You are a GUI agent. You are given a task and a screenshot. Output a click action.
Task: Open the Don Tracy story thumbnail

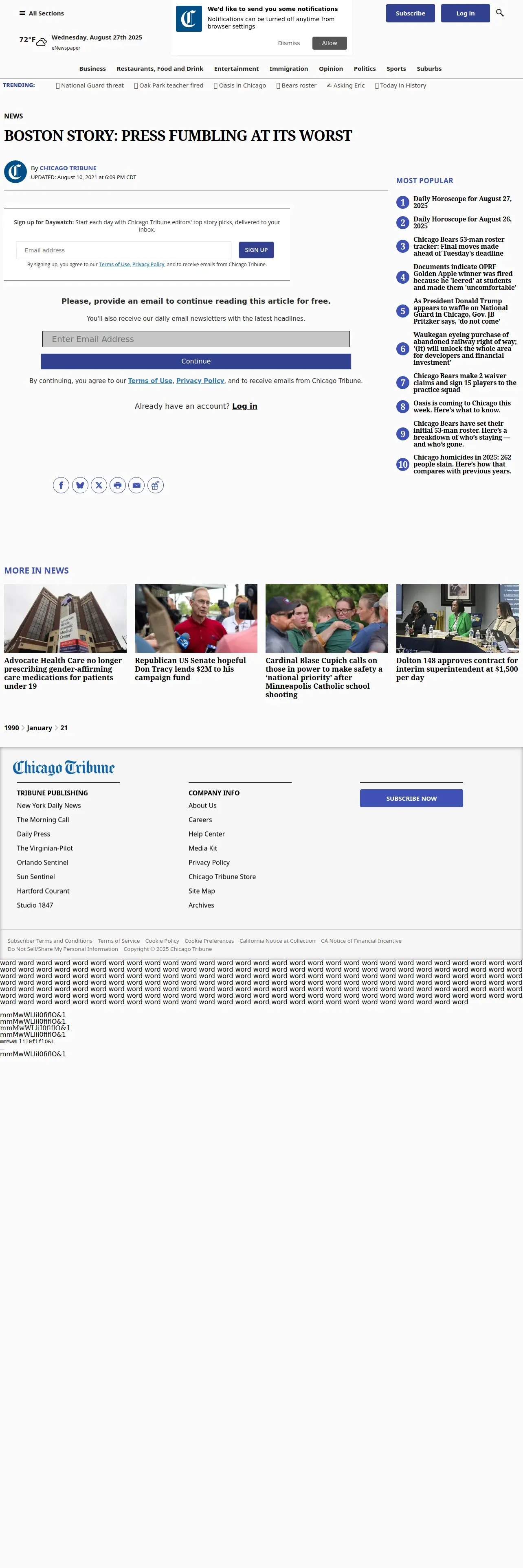point(196,618)
